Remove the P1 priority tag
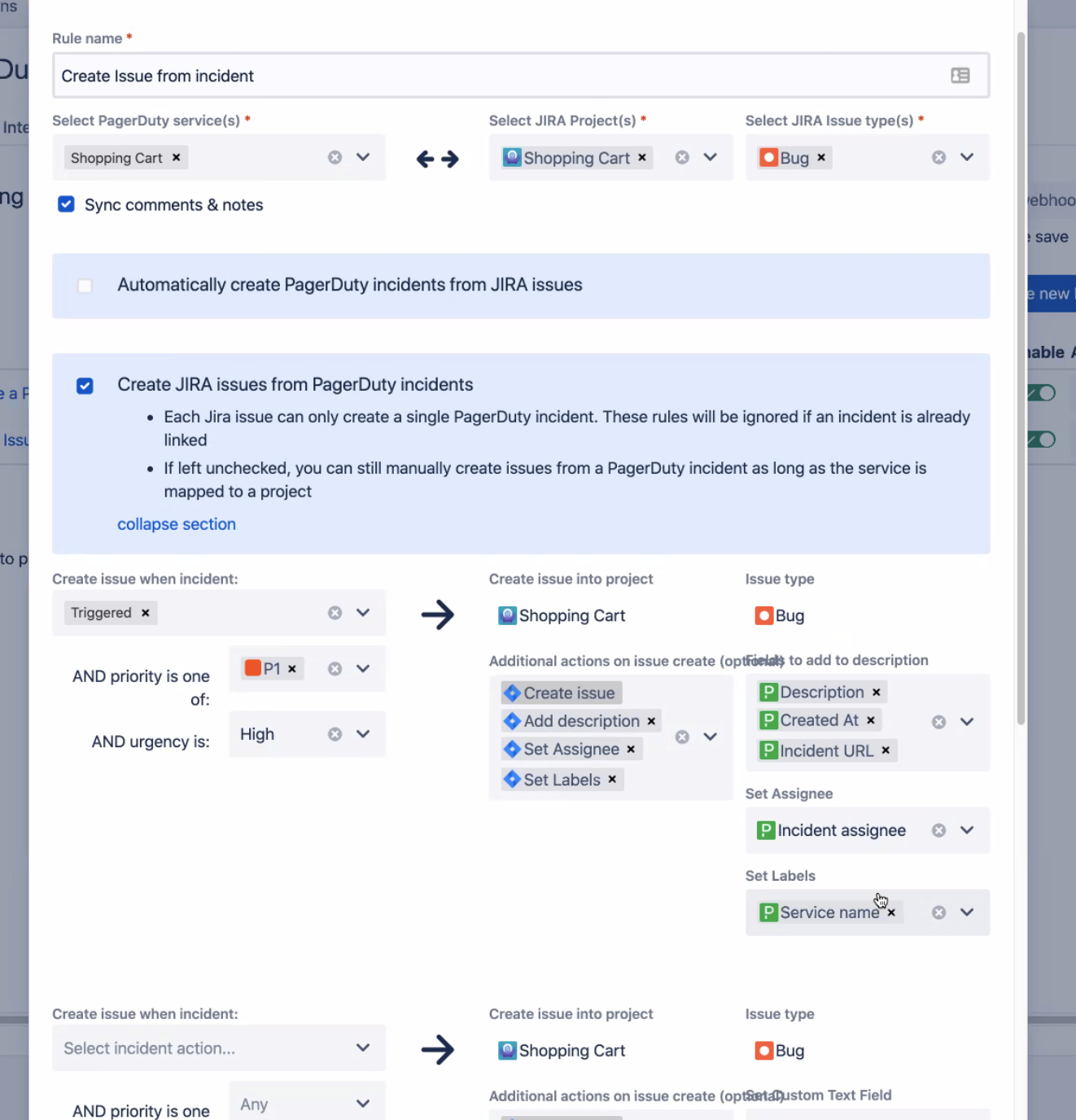Screen dimensions: 1076x1120 (x=292, y=669)
